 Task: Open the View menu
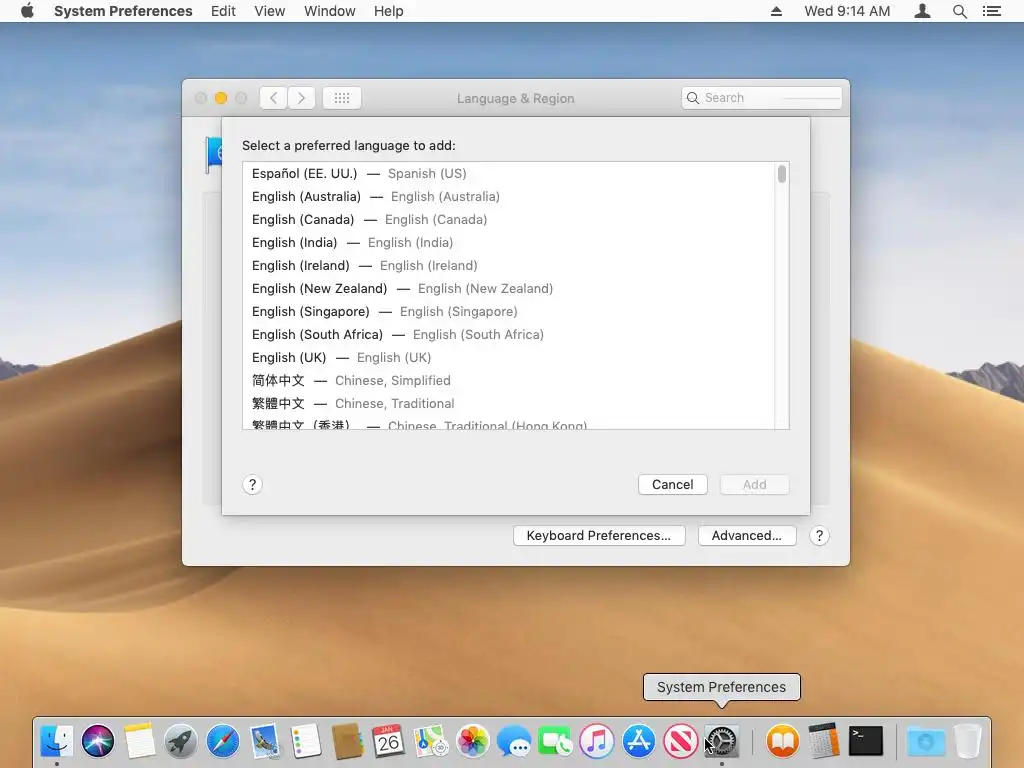coord(270,11)
